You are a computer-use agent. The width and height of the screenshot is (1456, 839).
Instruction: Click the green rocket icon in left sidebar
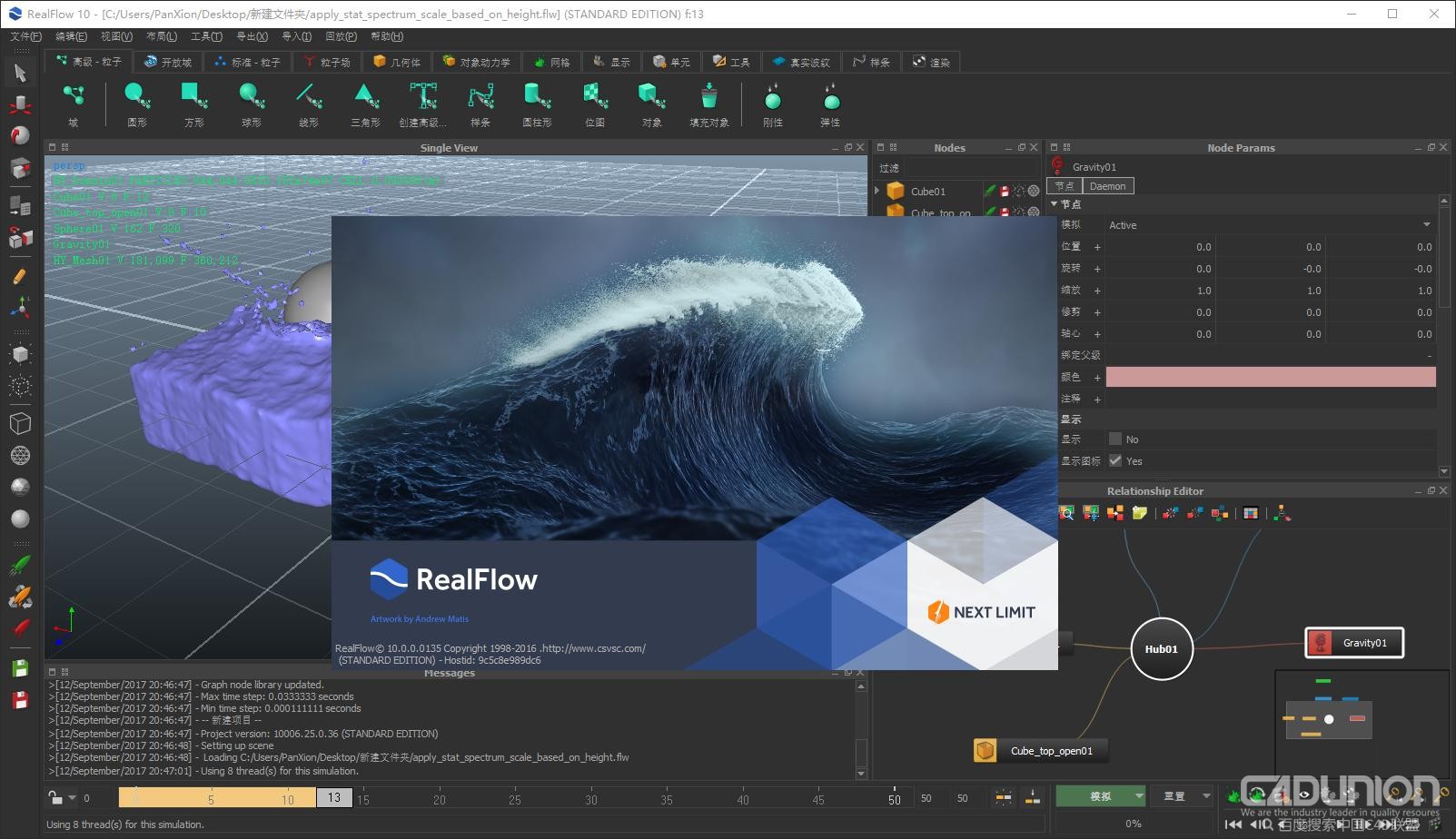(20, 565)
